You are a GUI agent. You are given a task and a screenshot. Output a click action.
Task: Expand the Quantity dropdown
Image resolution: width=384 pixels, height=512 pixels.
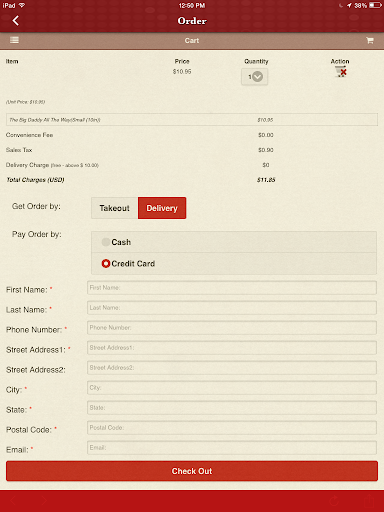click(254, 77)
